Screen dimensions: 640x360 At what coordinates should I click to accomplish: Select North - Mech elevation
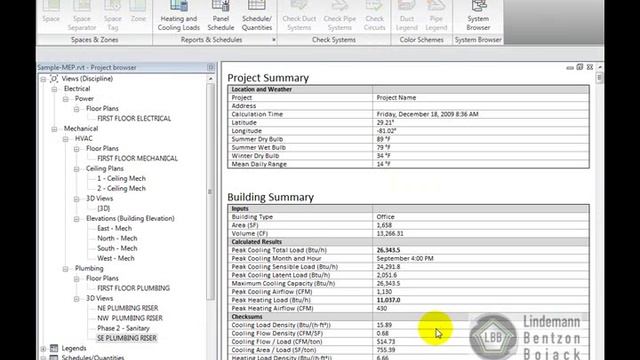[x=117, y=238]
